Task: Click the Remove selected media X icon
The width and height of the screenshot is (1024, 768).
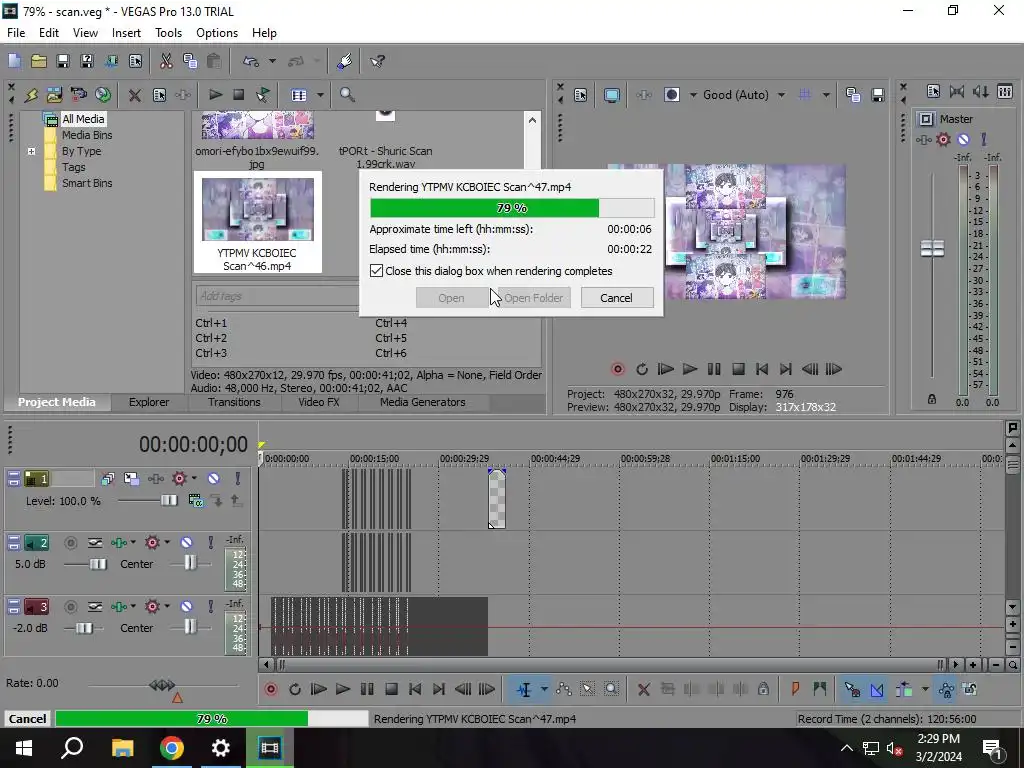Action: [135, 95]
